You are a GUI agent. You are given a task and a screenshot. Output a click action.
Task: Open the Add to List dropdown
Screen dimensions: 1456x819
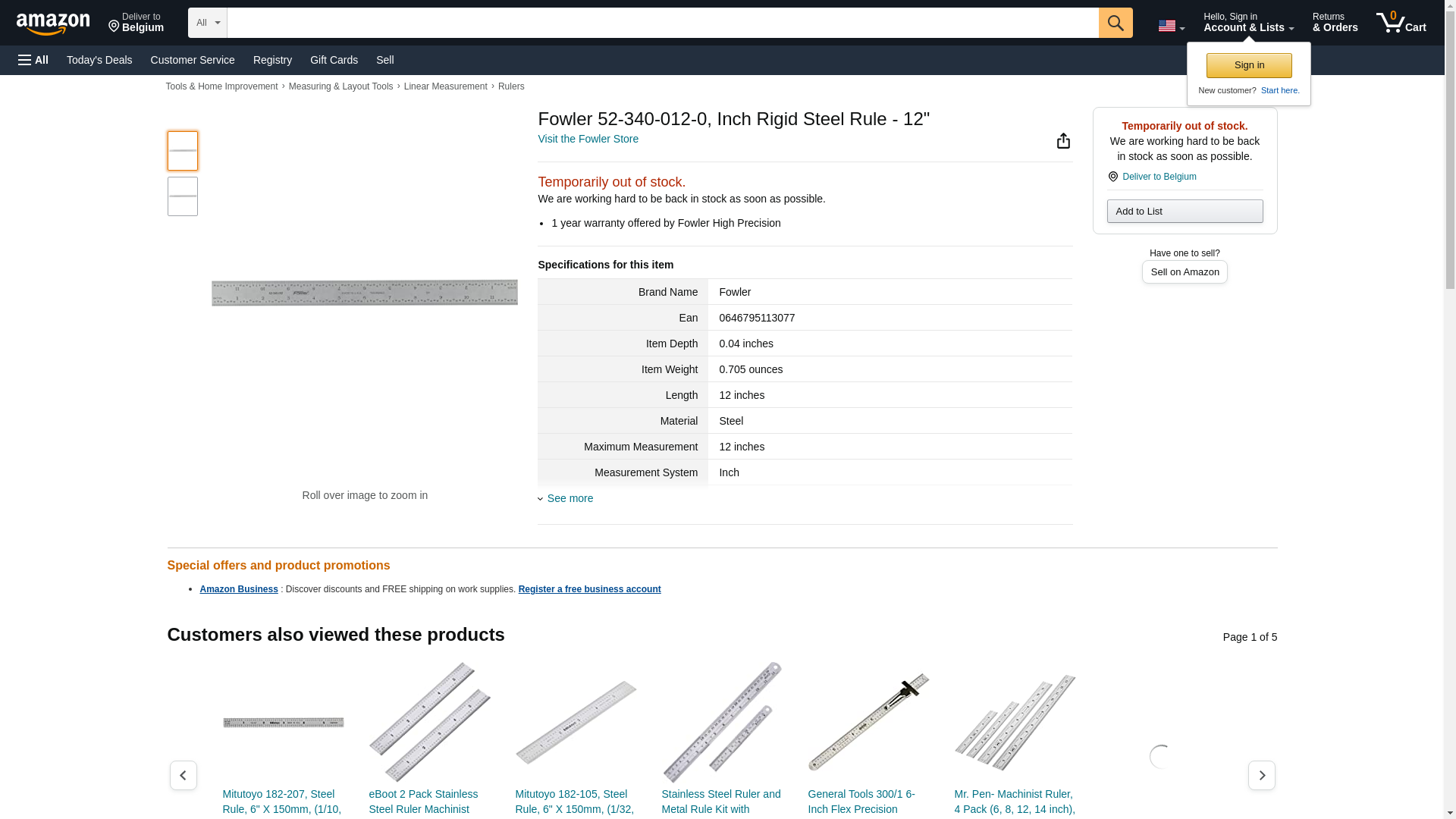click(1184, 211)
